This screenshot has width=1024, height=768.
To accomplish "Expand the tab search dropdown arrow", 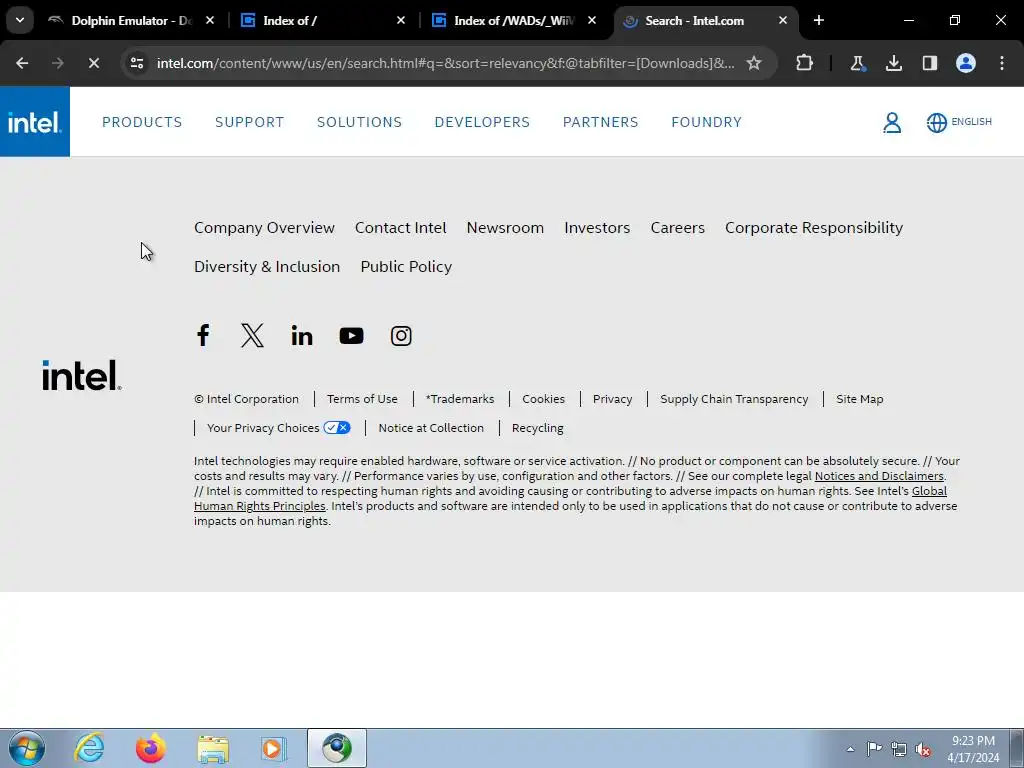I will [x=20, y=20].
